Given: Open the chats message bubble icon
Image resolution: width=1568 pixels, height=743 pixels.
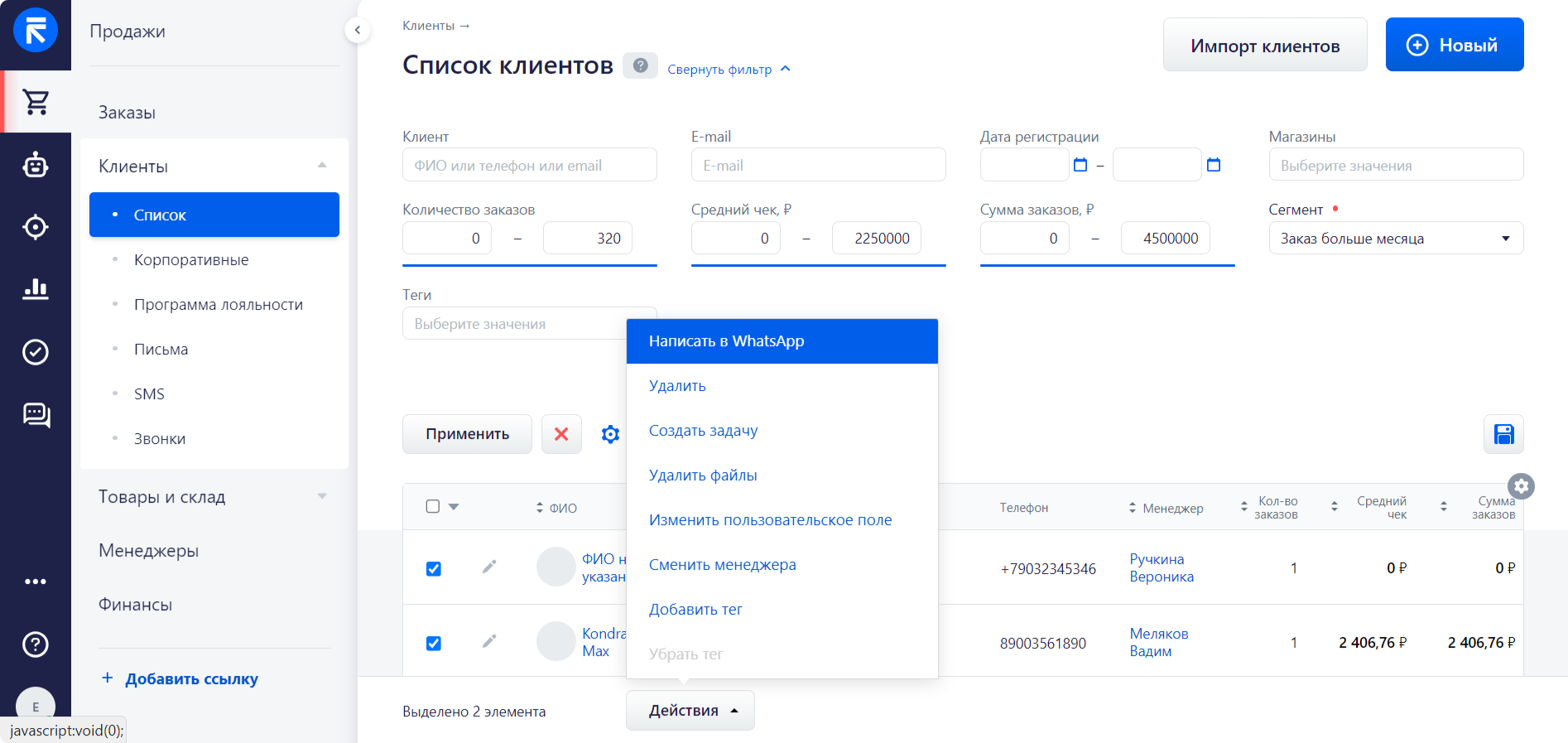Looking at the screenshot, I should point(36,414).
